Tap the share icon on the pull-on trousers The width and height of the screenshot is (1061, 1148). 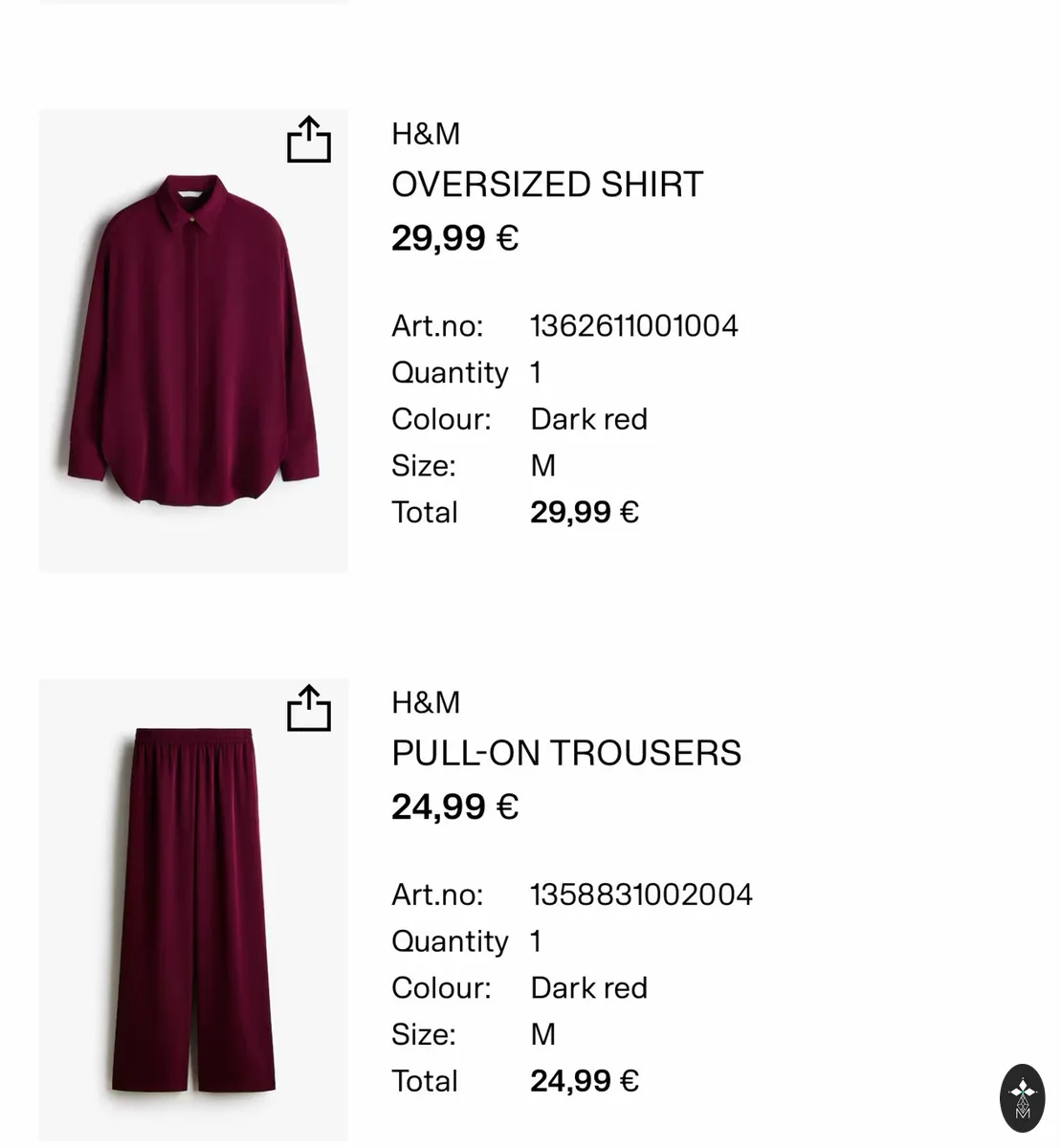tap(309, 708)
